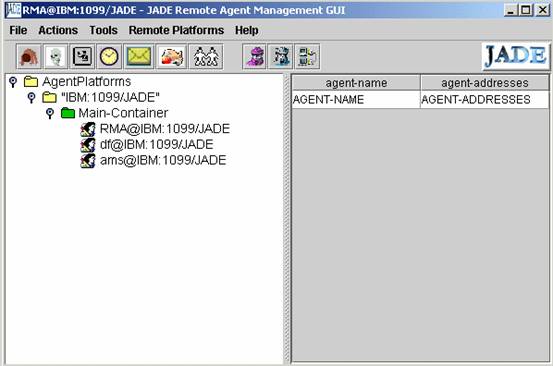
Task: Collapse the AgentPlatforms tree node
Action: tap(13, 82)
